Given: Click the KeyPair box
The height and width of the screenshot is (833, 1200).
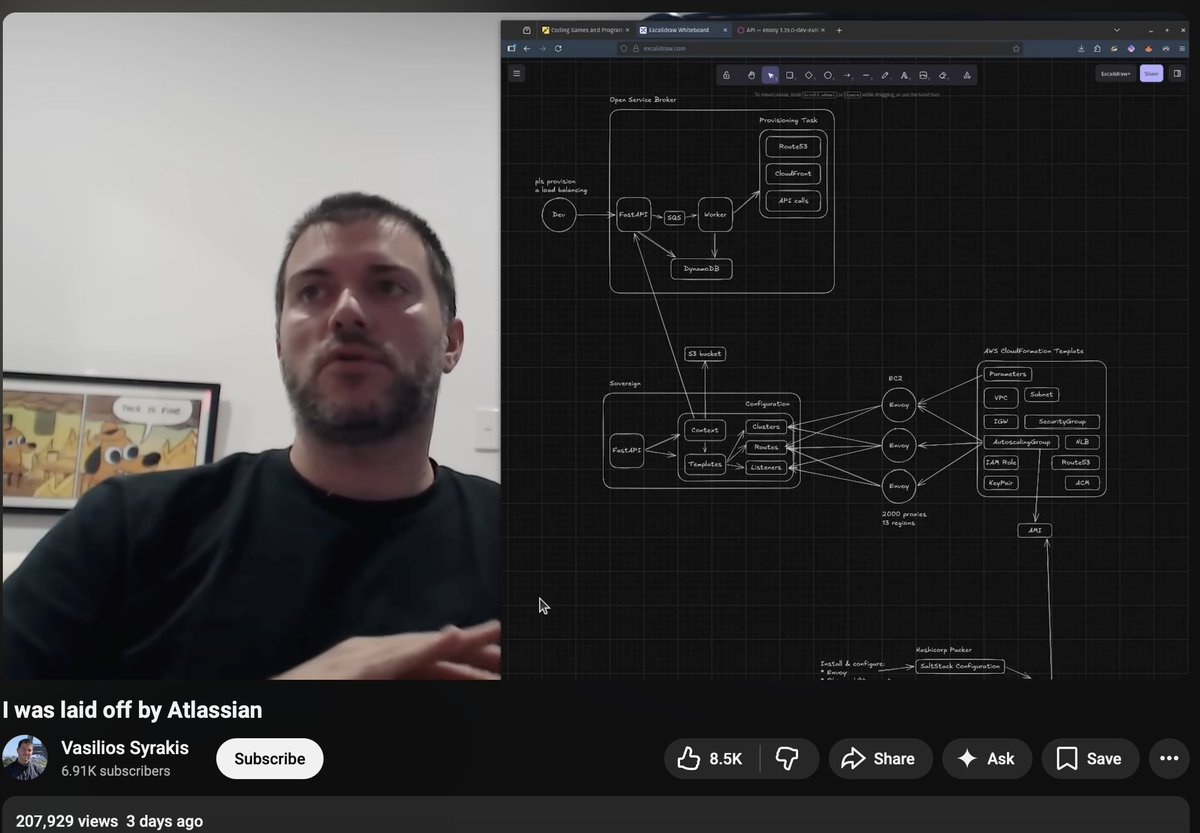Looking at the screenshot, I should 1000,482.
